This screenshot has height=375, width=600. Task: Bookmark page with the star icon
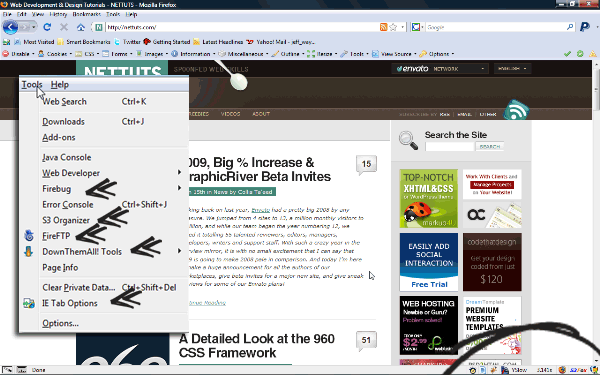(x=393, y=27)
